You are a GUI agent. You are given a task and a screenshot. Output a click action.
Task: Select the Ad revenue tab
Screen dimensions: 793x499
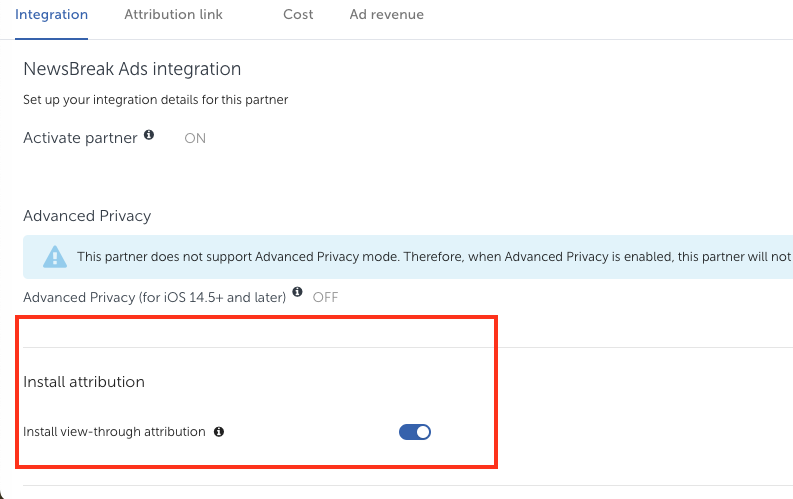386,15
